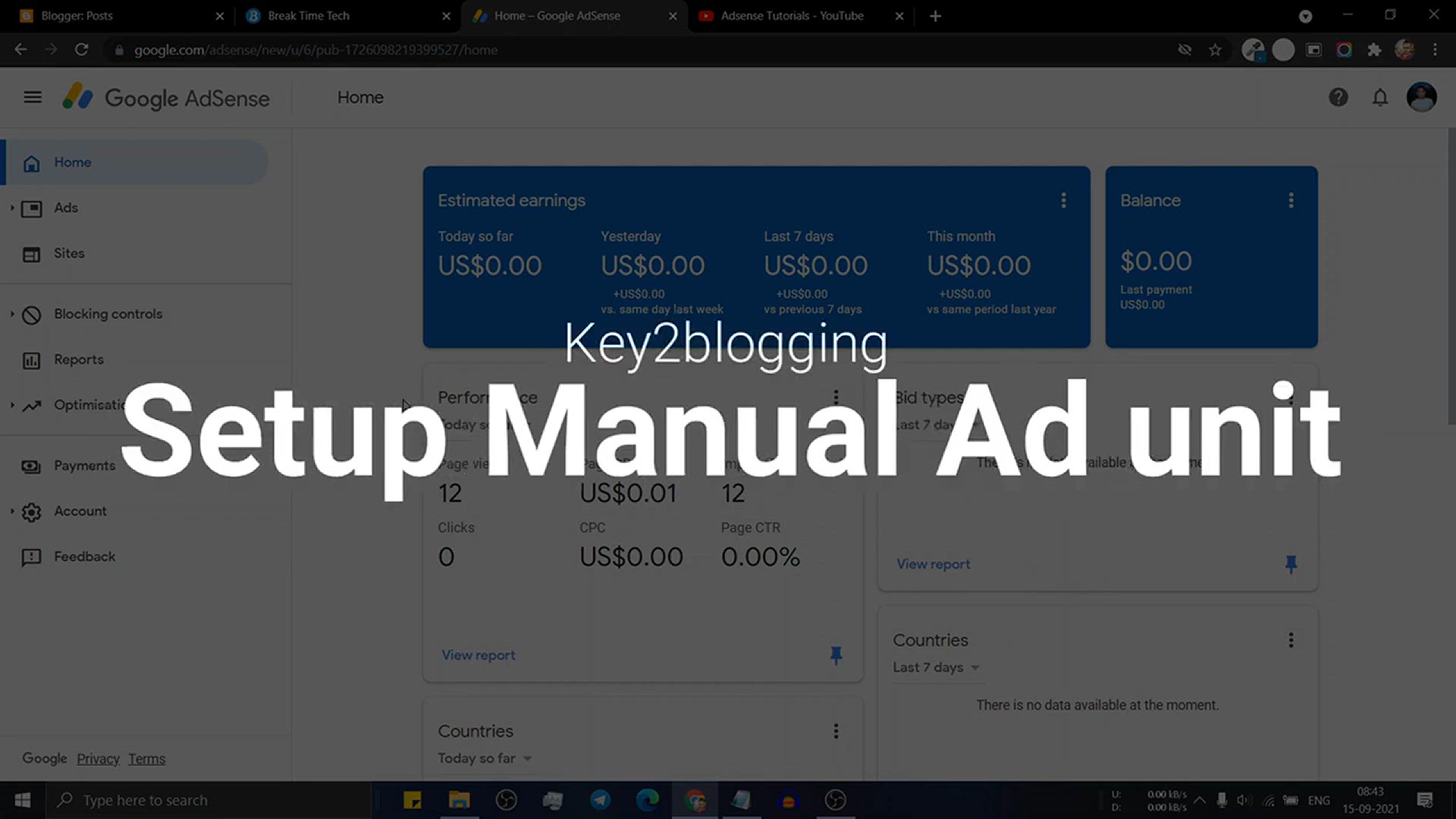Open Chrome three-dot menu
1456x819 pixels.
click(x=1435, y=50)
